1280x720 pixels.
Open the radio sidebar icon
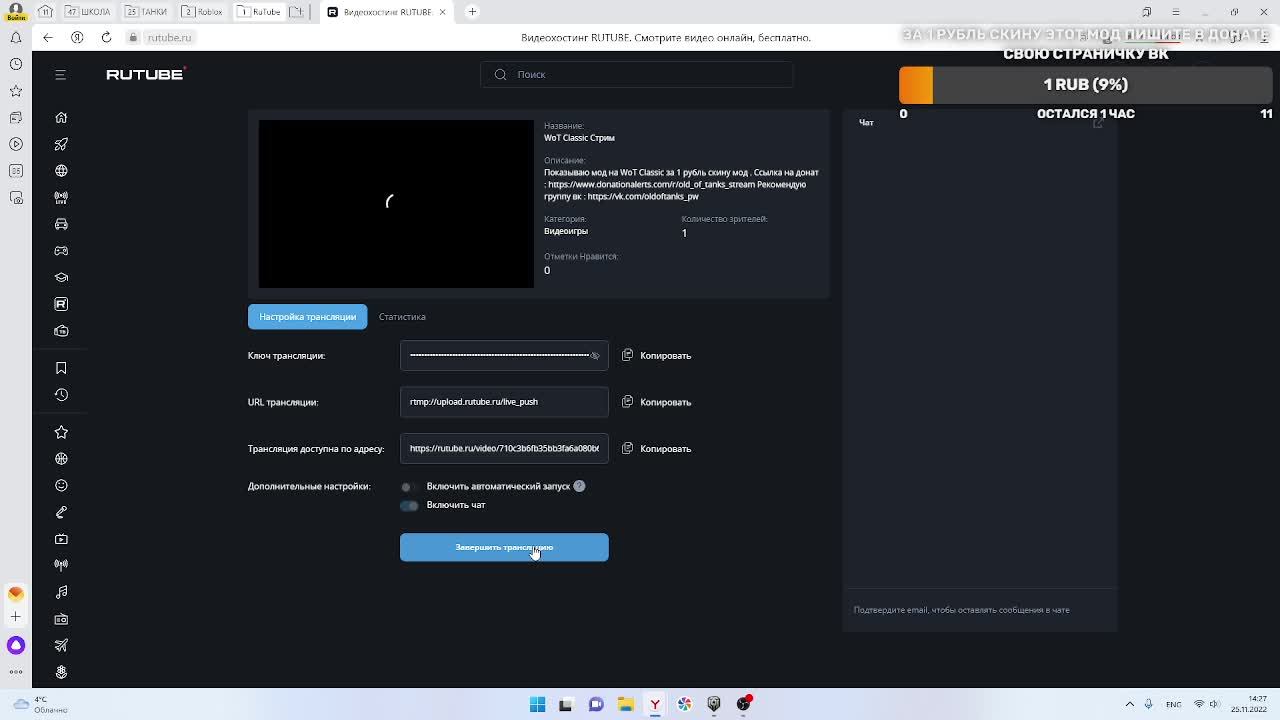(x=61, y=619)
